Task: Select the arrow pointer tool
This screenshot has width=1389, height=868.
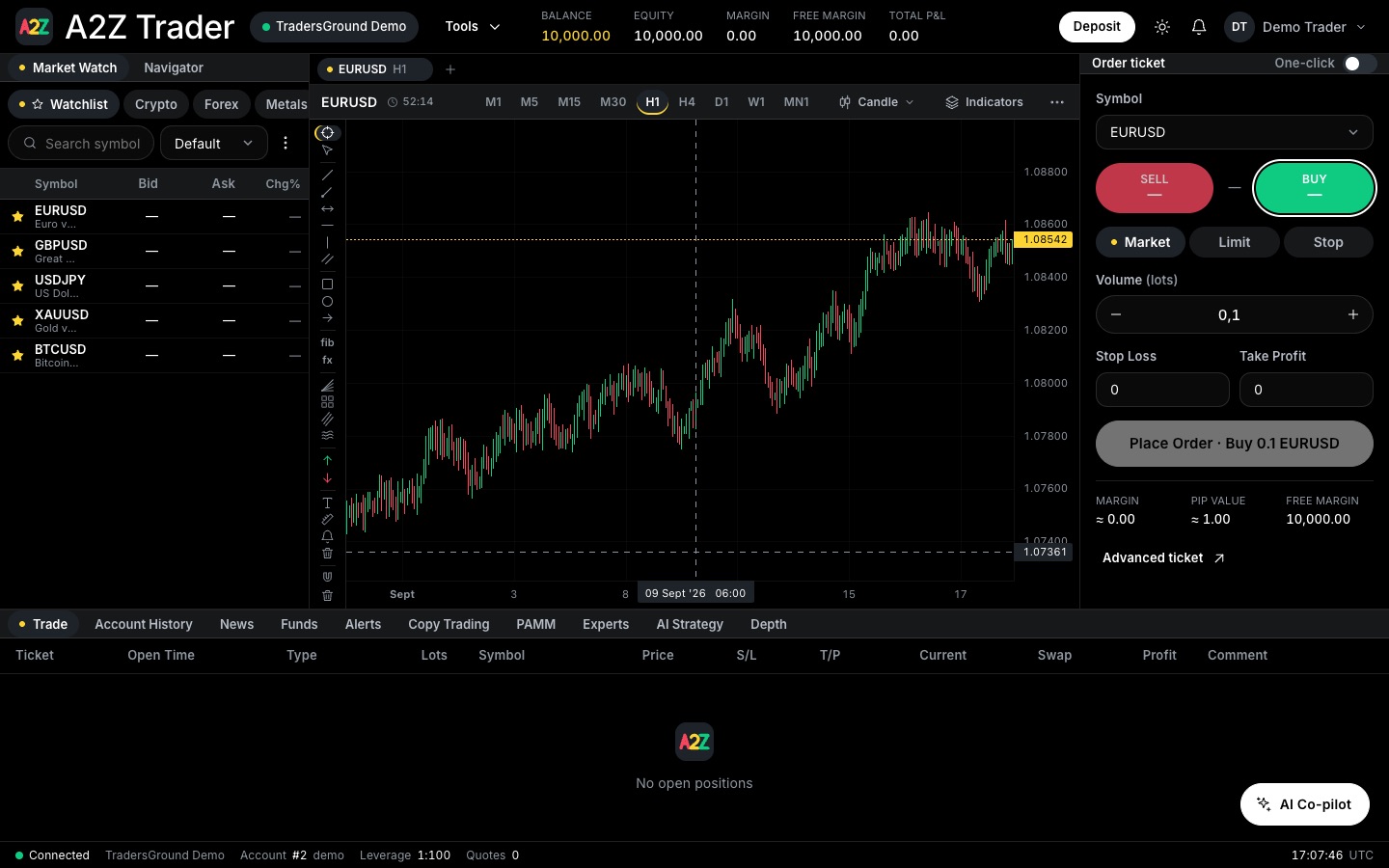Action: [x=327, y=150]
